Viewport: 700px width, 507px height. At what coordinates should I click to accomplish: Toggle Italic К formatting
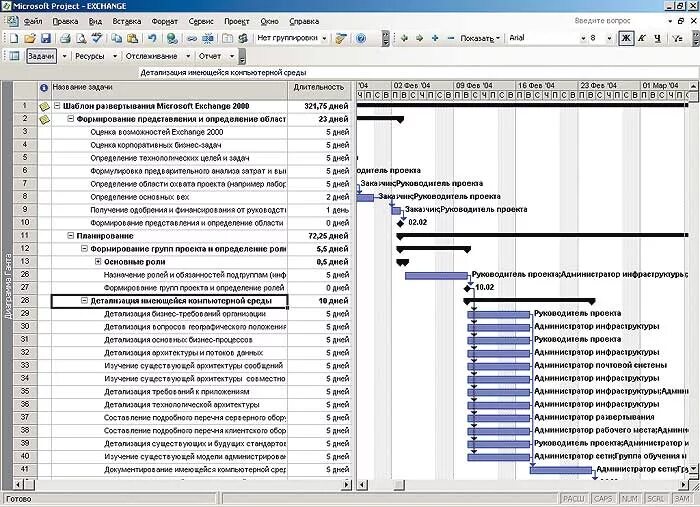[642, 38]
